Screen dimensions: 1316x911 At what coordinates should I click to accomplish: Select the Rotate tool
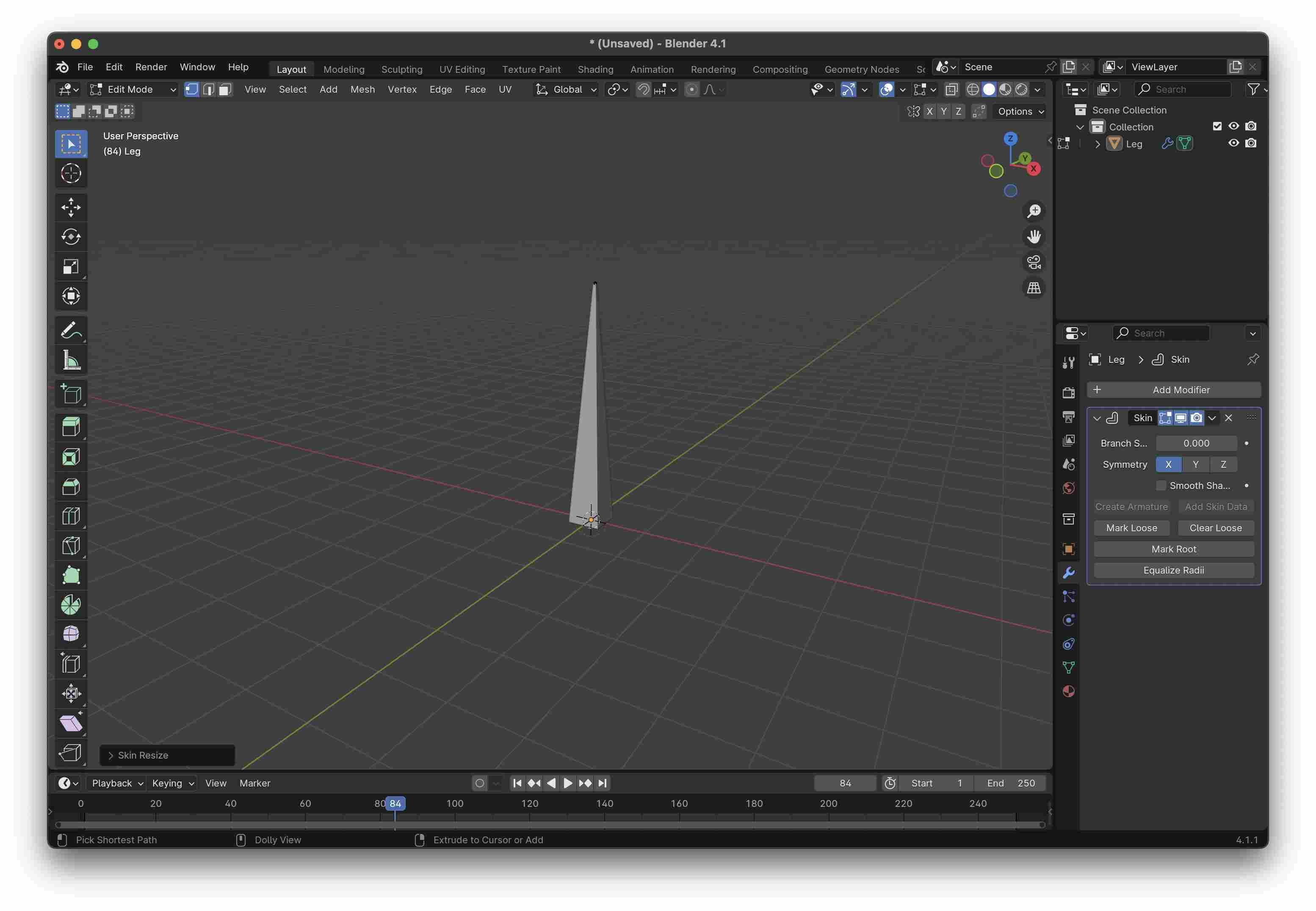tap(71, 237)
